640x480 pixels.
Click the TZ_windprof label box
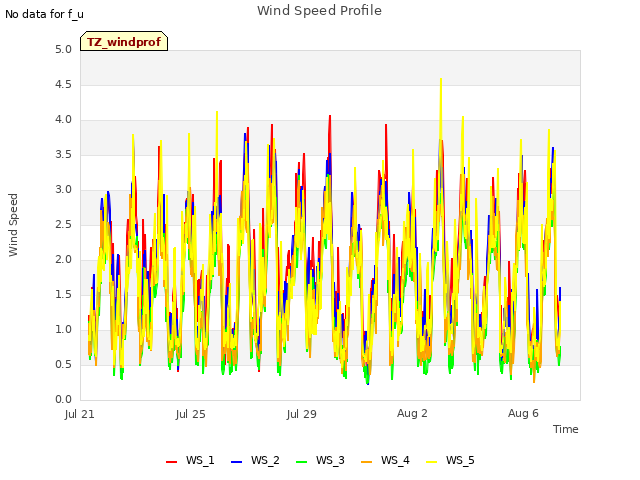point(124,41)
